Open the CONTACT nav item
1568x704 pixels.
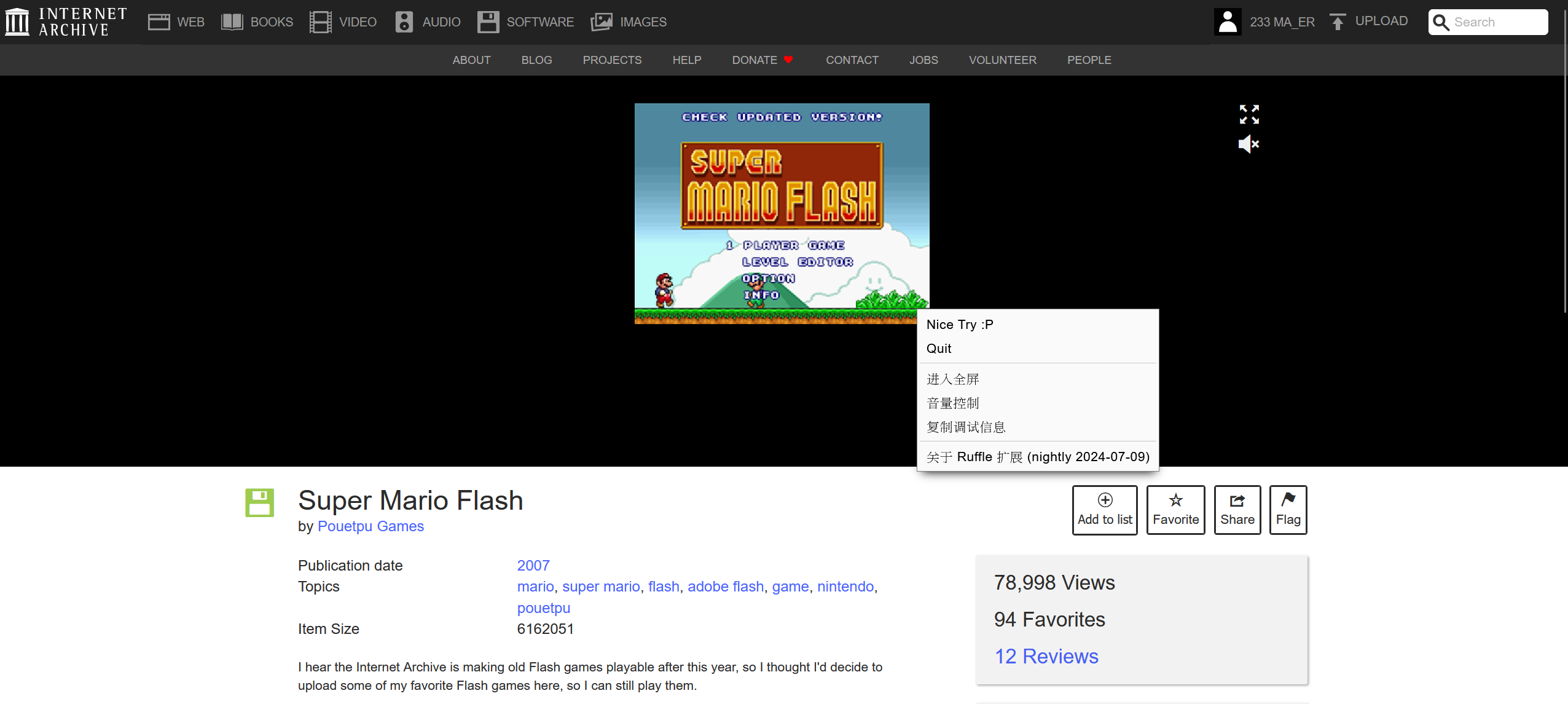pos(852,60)
